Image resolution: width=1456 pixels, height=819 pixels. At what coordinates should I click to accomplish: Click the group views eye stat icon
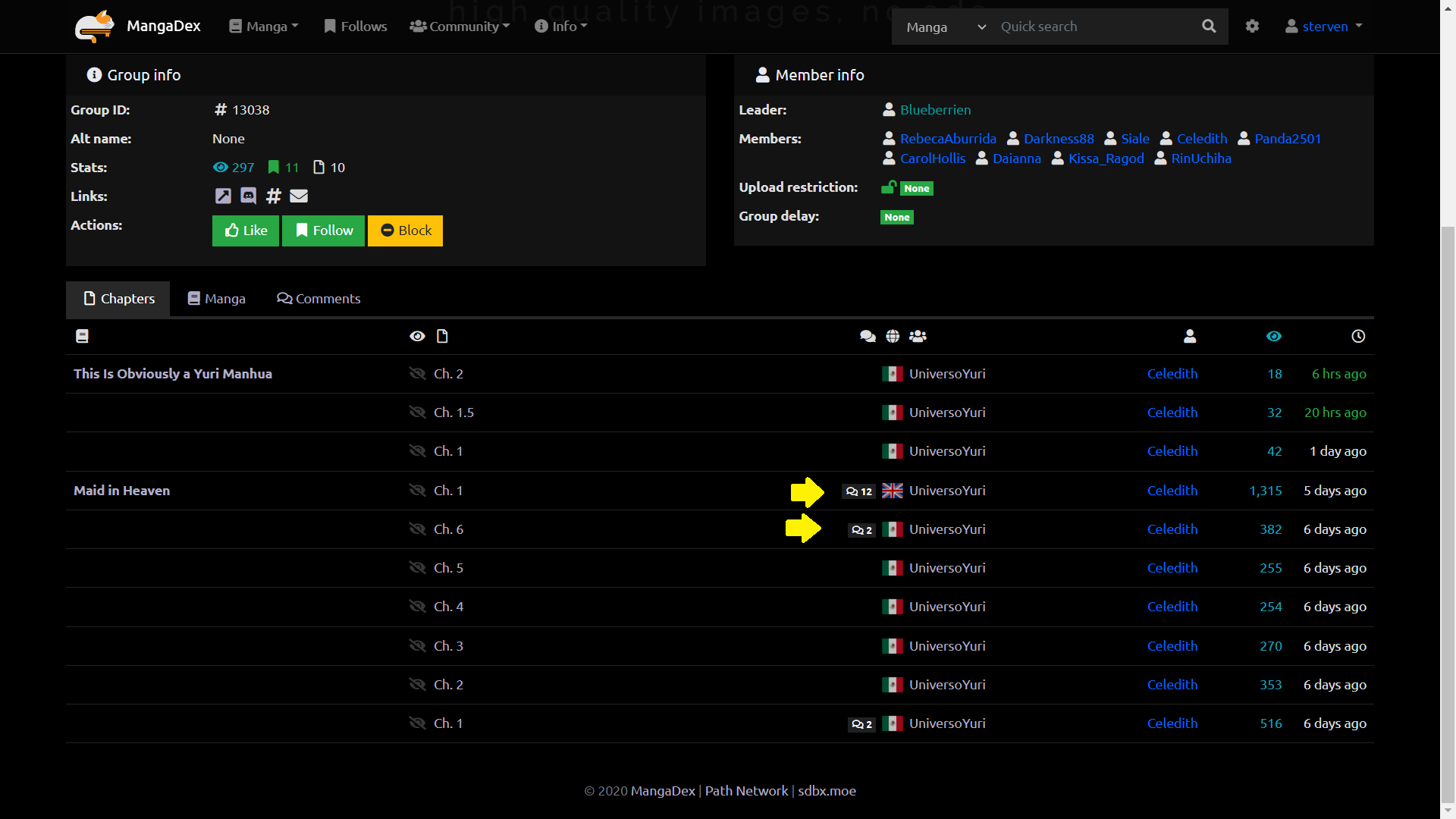click(x=221, y=168)
